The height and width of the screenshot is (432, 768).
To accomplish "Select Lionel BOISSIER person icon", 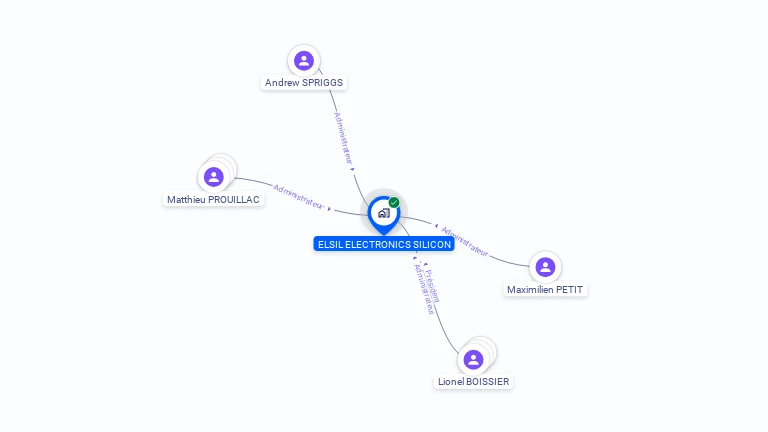I will (x=473, y=360).
